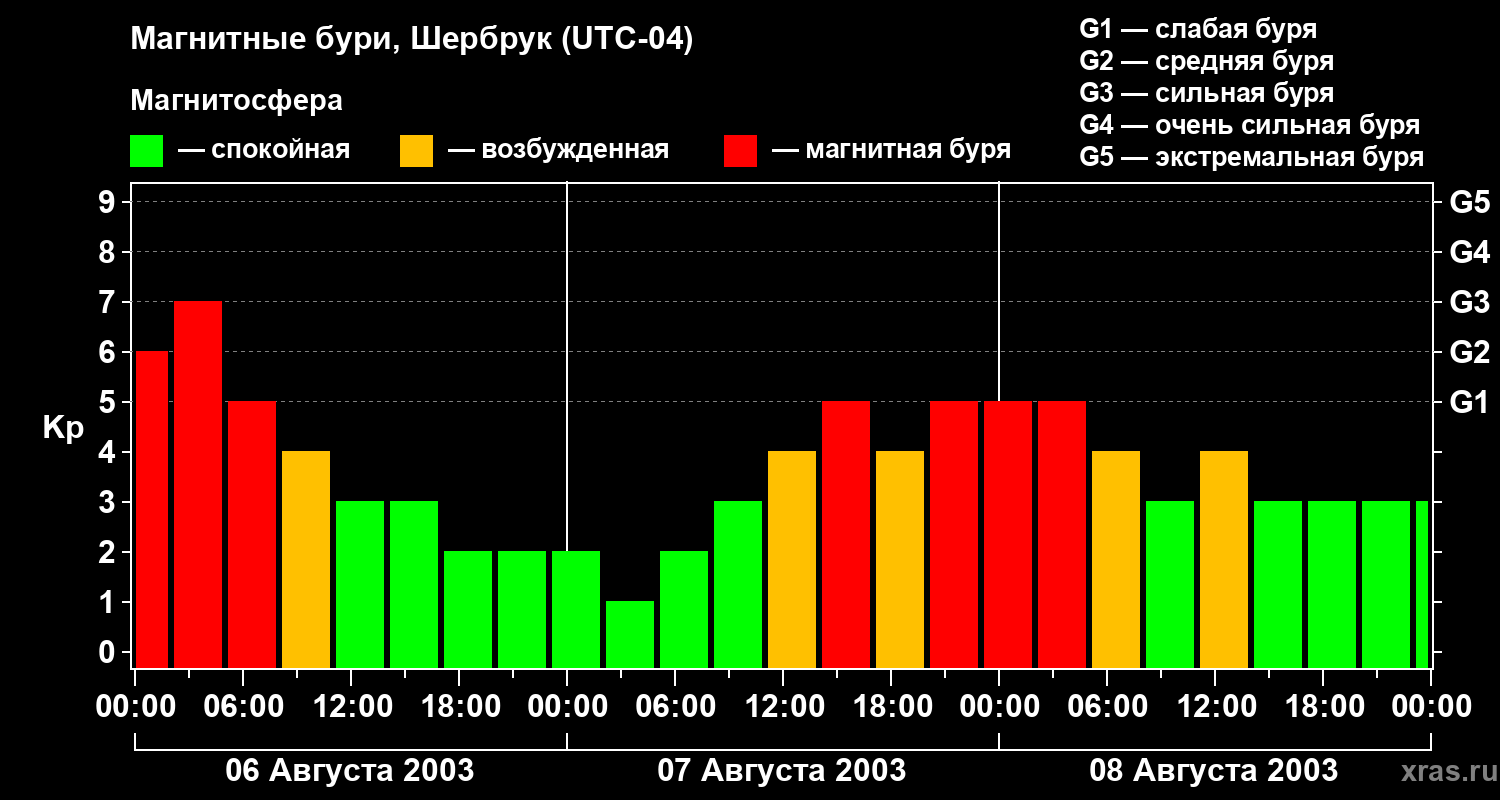Click the 'G4' label beside the Kp 8 gridline
This screenshot has width=1500, height=800.
click(x=1469, y=252)
